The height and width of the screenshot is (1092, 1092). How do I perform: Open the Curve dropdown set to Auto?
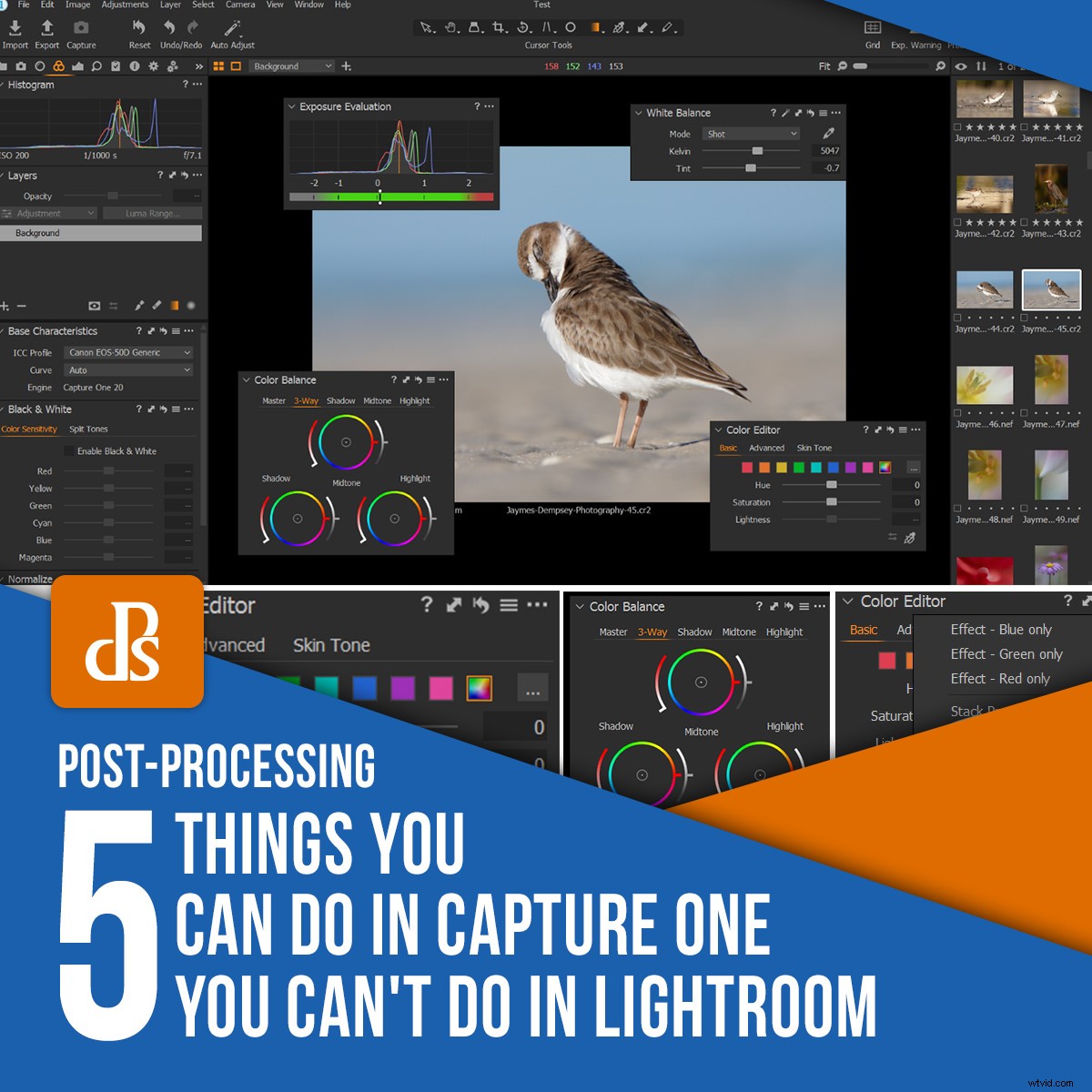click(x=127, y=369)
